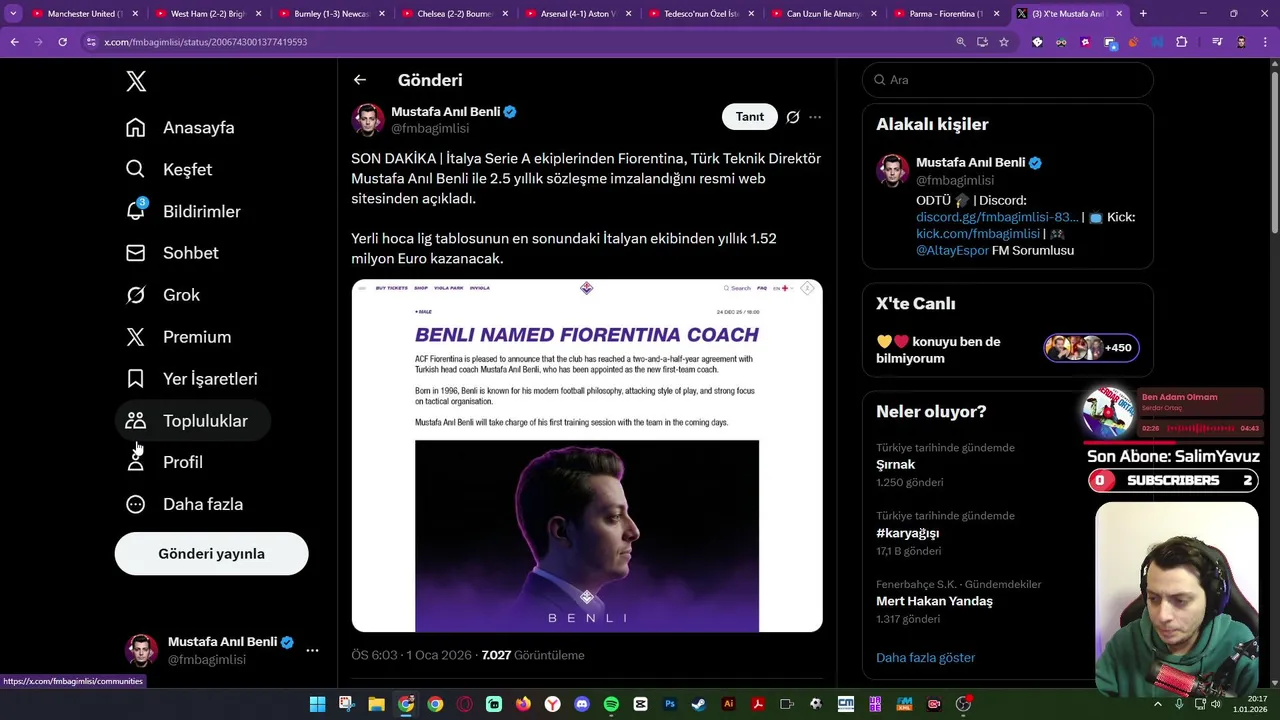Open discord.gg/fmbagimlisi link
This screenshot has height=720, width=1280.
point(997,217)
